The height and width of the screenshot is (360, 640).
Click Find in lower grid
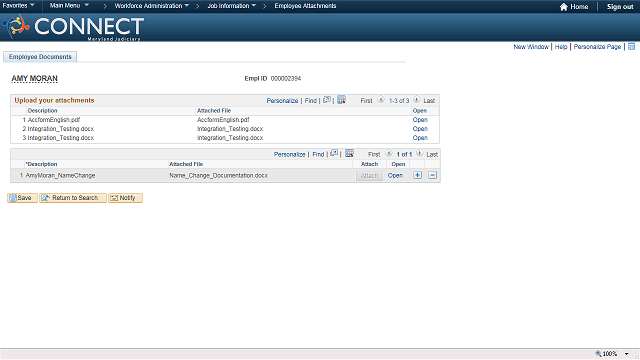[x=318, y=154]
